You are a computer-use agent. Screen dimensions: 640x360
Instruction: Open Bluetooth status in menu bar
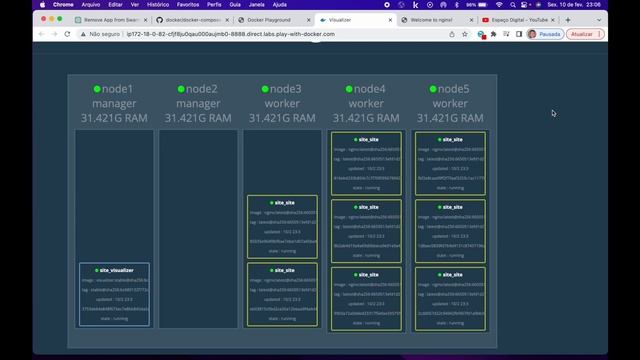[456, 5]
